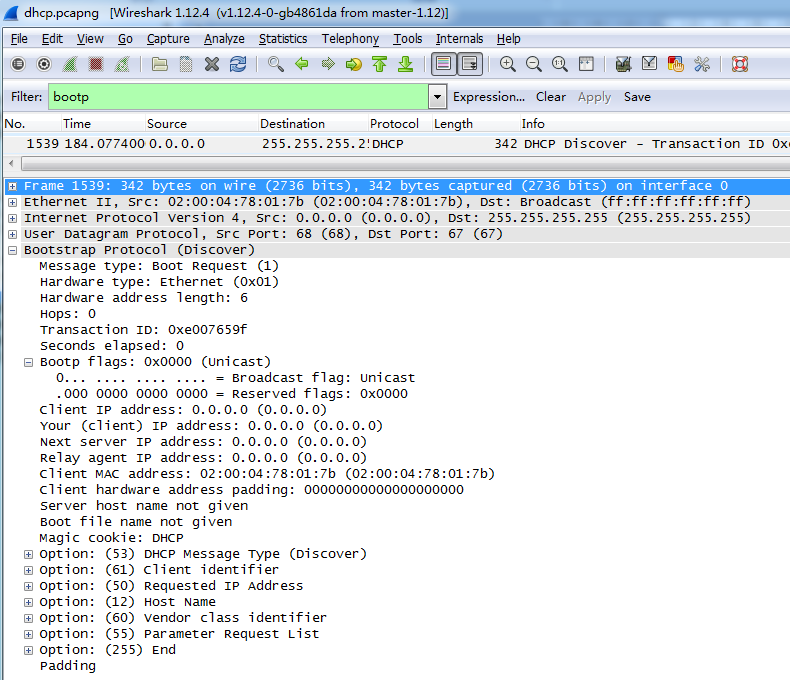Open the capture options icon
This screenshot has height=680, width=790.
[x=44, y=64]
